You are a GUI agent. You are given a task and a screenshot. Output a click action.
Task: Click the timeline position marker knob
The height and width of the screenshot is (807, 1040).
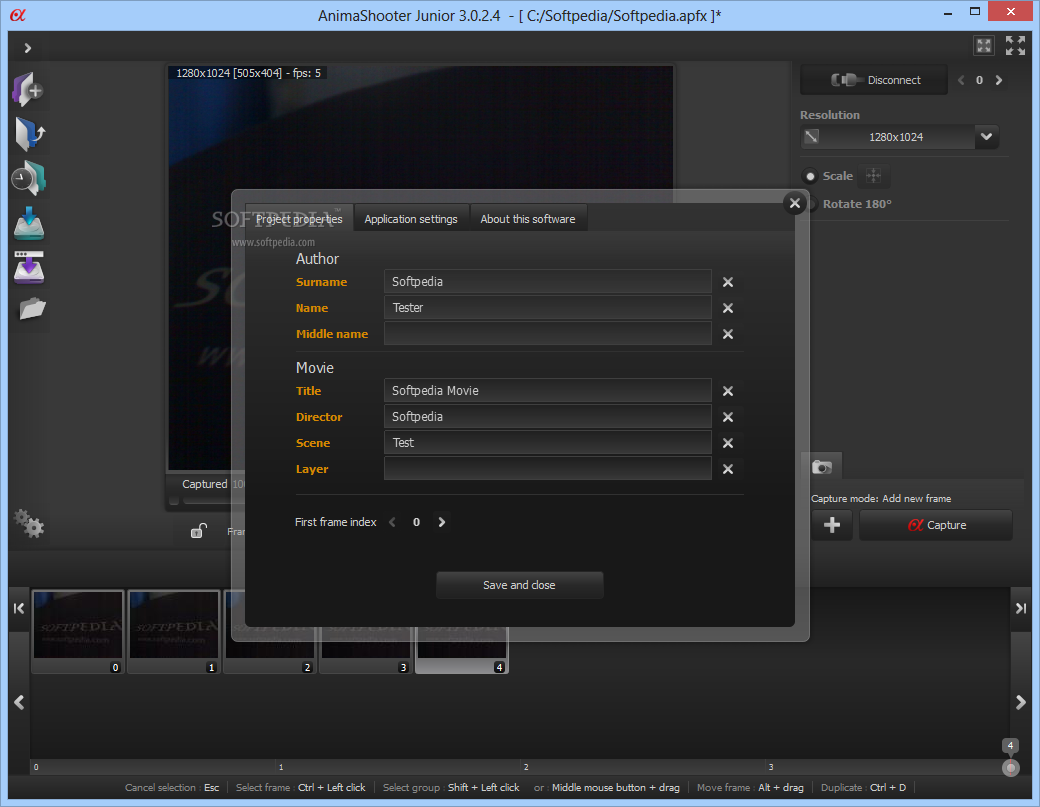[1010, 768]
